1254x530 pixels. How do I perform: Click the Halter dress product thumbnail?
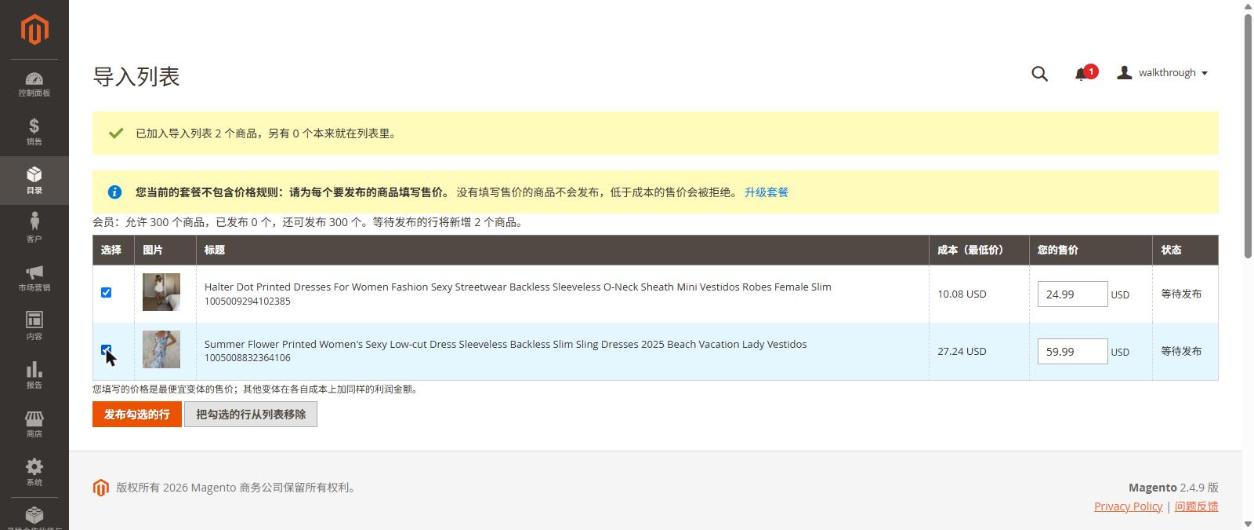click(161, 292)
